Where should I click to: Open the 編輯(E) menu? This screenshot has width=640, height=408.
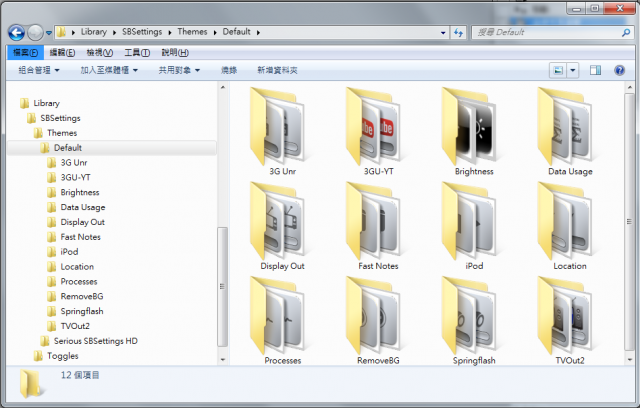click(62, 53)
